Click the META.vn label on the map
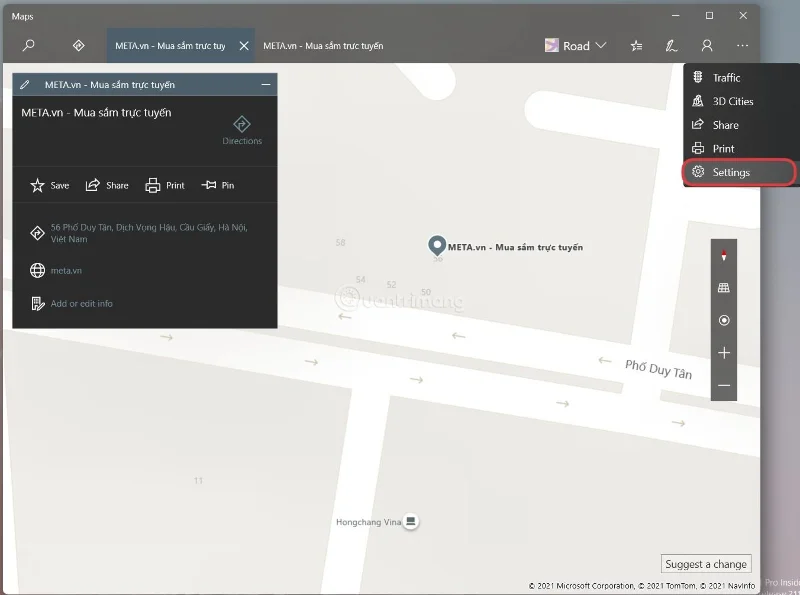Image resolution: width=800 pixels, height=595 pixels. (515, 247)
